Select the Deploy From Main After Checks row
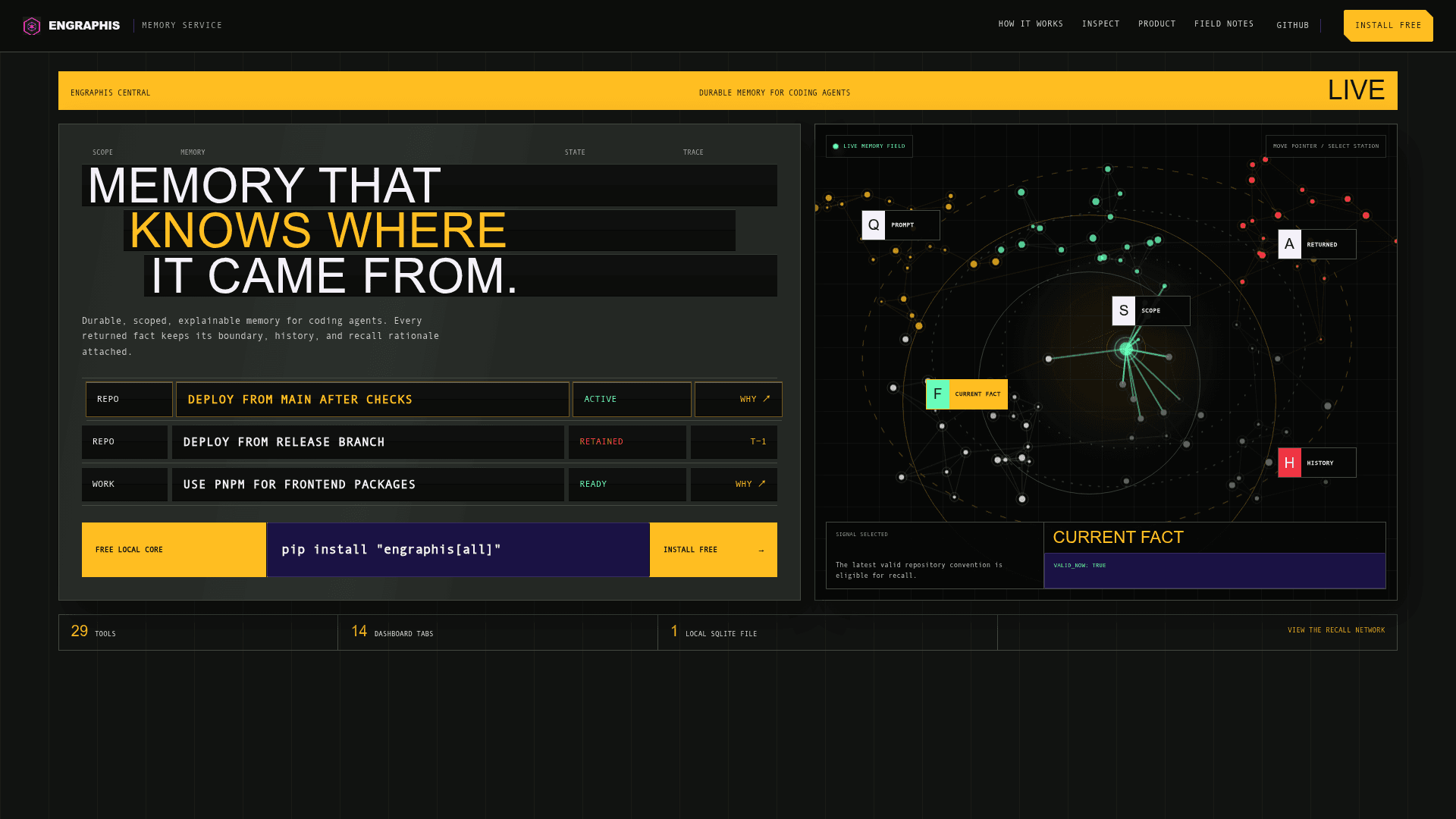This screenshot has width=1456, height=819. click(434, 400)
